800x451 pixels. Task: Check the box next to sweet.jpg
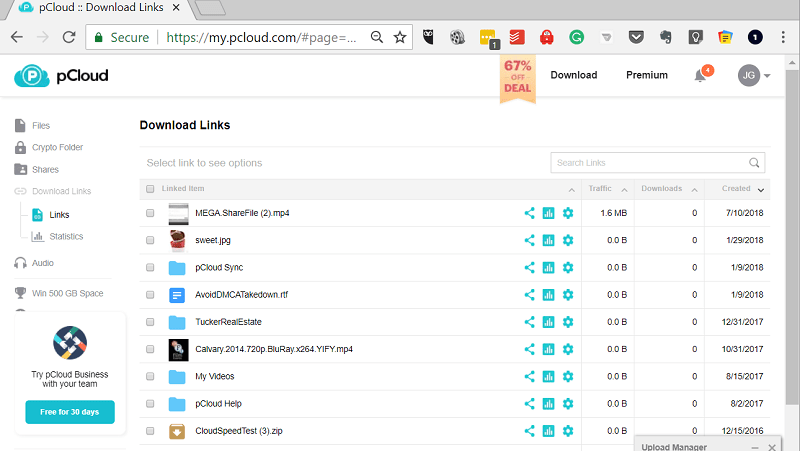150,240
